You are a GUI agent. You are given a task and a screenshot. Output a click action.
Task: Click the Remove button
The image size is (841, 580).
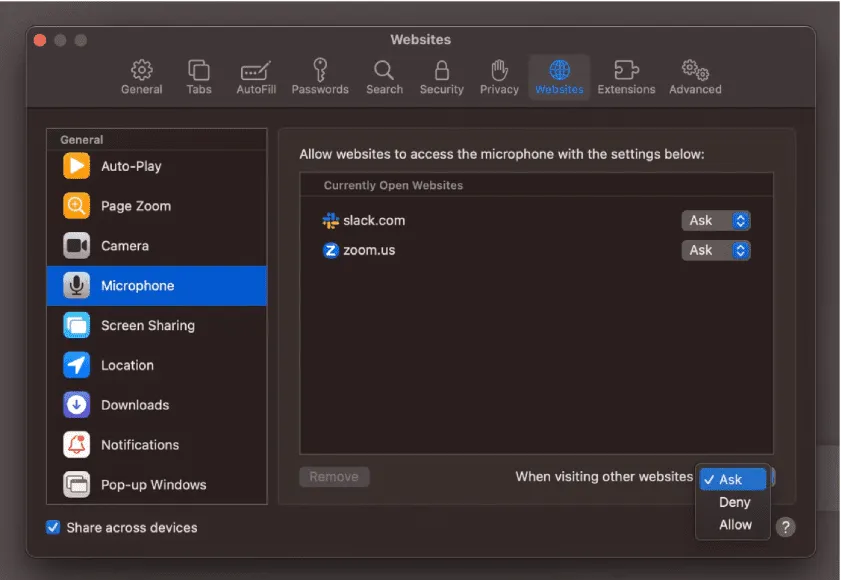pyautogui.click(x=334, y=477)
